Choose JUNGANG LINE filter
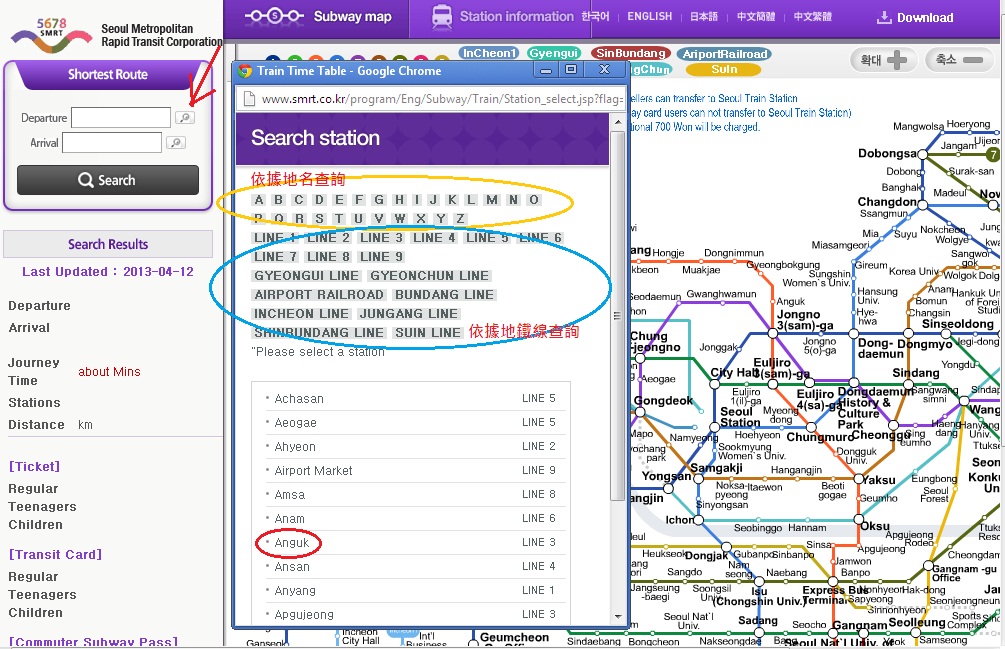Image resolution: width=1005 pixels, height=649 pixels. pyautogui.click(x=408, y=314)
